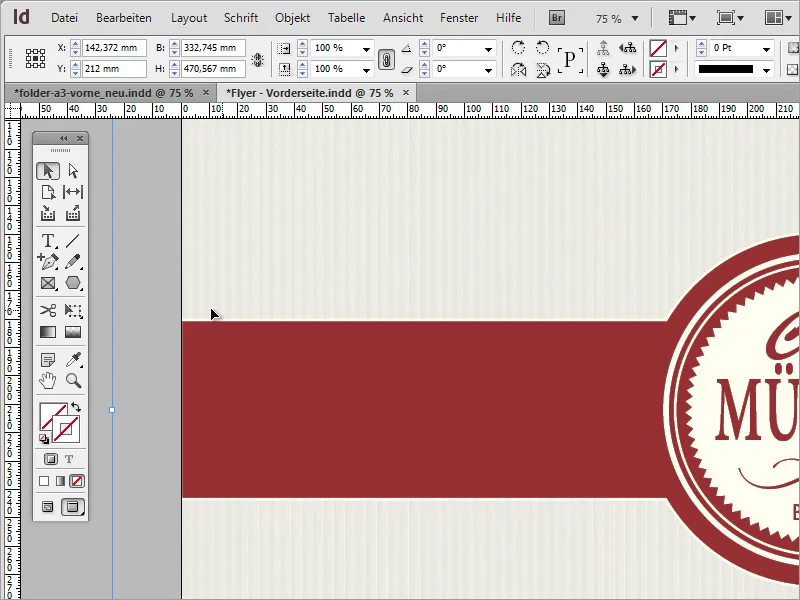The width and height of the screenshot is (800, 600).
Task: Open the Layout menu
Action: point(189,18)
